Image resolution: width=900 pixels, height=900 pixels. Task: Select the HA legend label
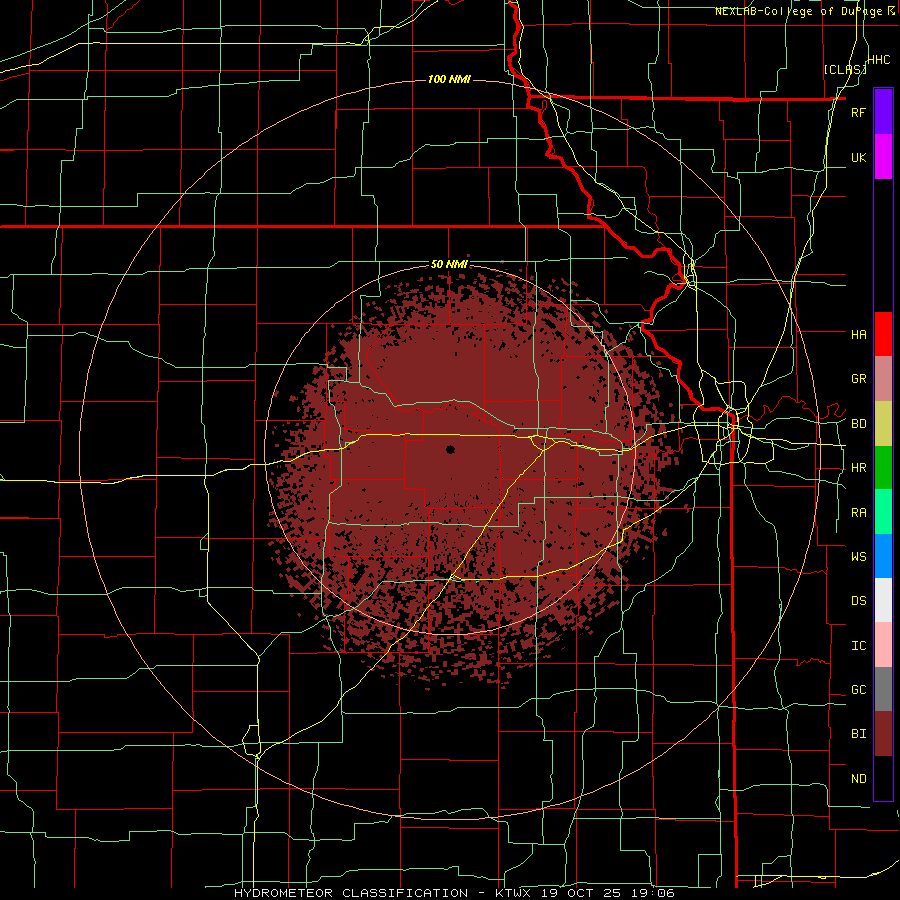tap(858, 335)
